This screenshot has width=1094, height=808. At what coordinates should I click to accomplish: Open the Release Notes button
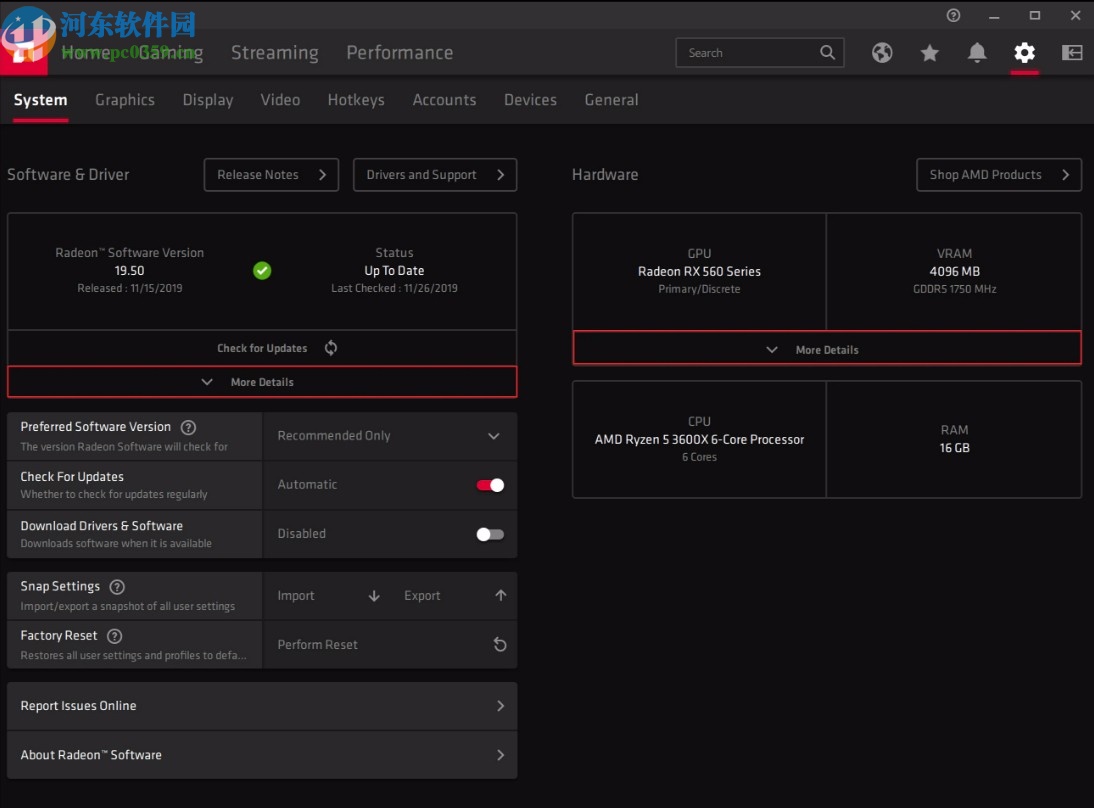point(271,175)
